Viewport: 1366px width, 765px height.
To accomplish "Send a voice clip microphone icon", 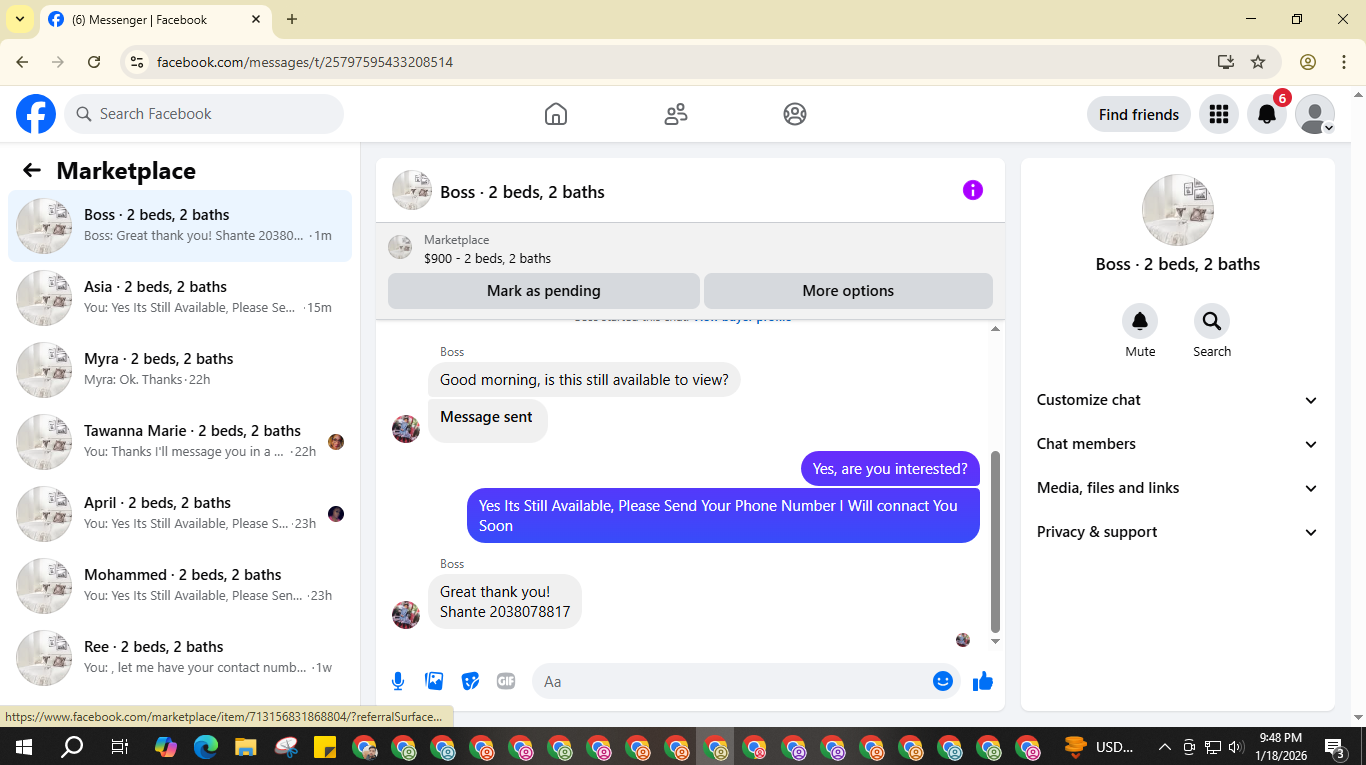I will point(398,681).
